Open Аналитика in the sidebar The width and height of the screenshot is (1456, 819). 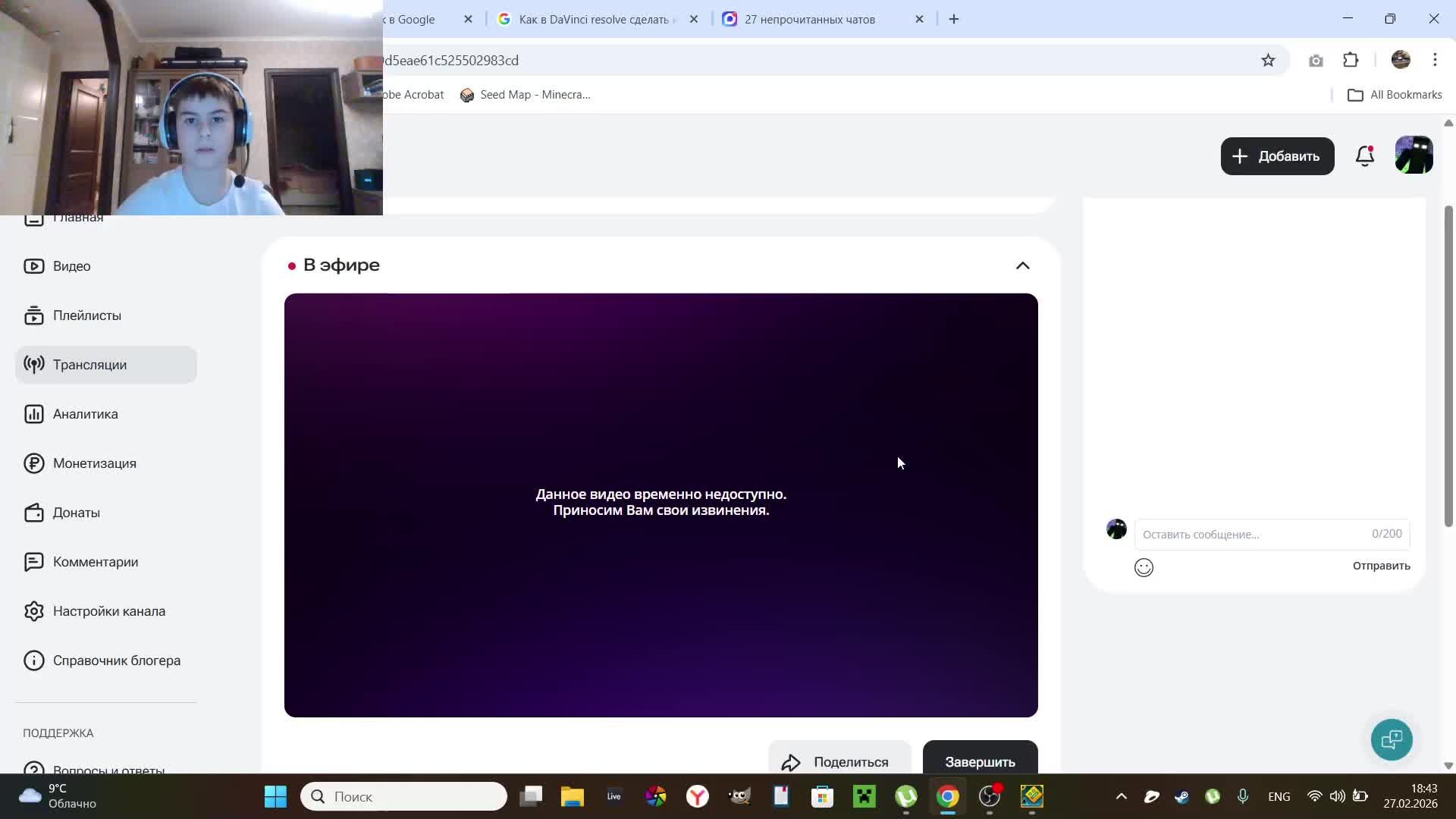[x=85, y=414]
